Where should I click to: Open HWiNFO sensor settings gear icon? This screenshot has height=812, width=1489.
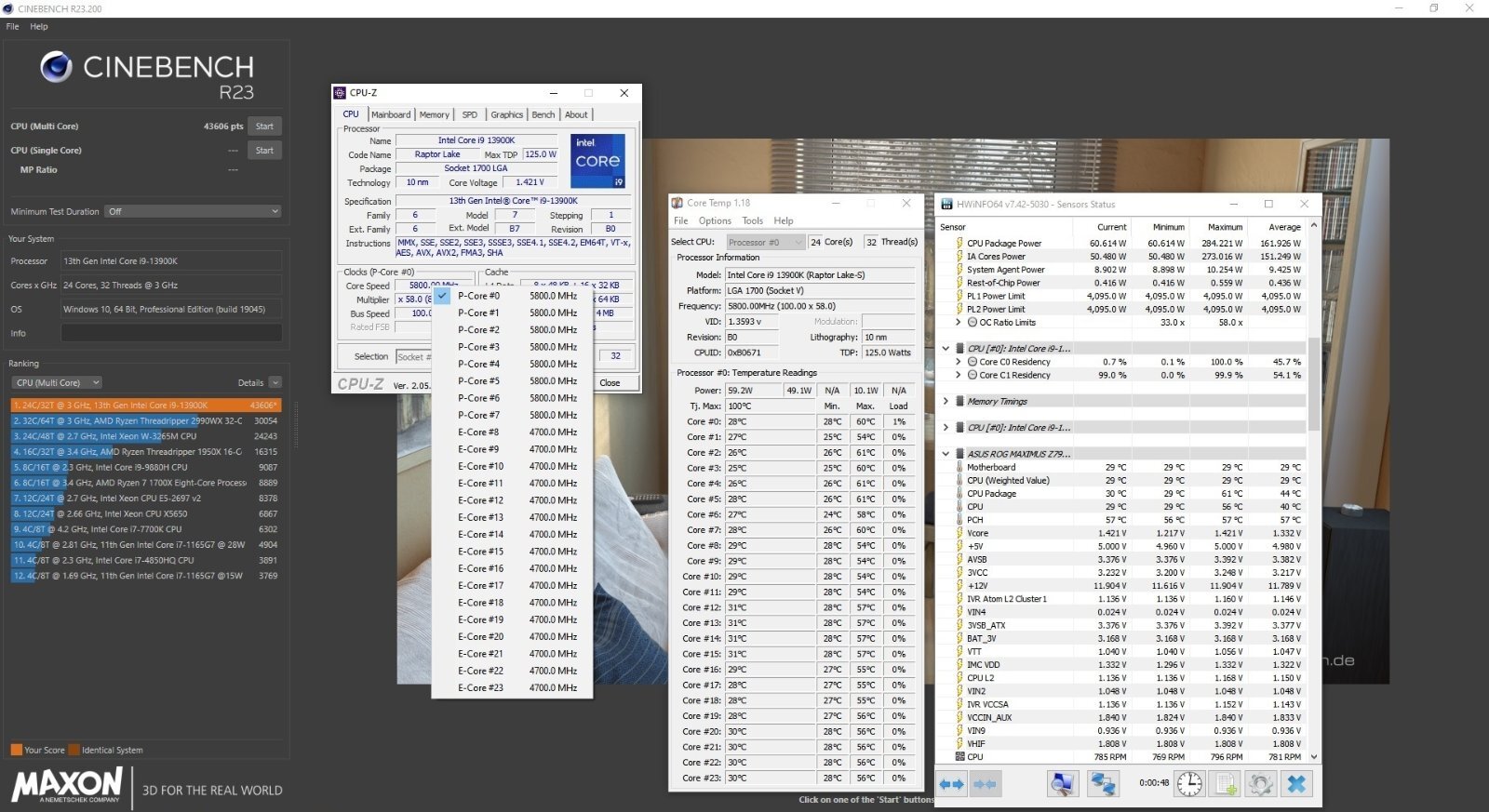pyautogui.click(x=1261, y=784)
